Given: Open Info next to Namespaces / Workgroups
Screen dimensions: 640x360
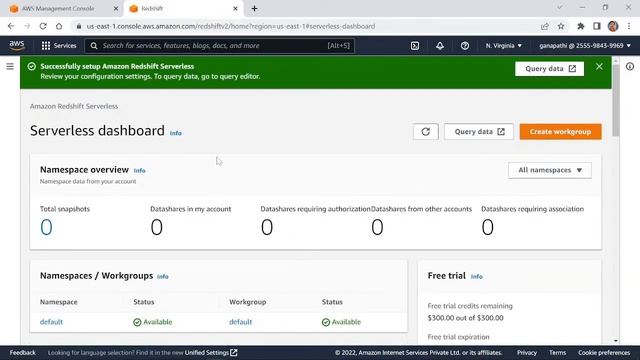Looking at the screenshot, I should tap(162, 276).
